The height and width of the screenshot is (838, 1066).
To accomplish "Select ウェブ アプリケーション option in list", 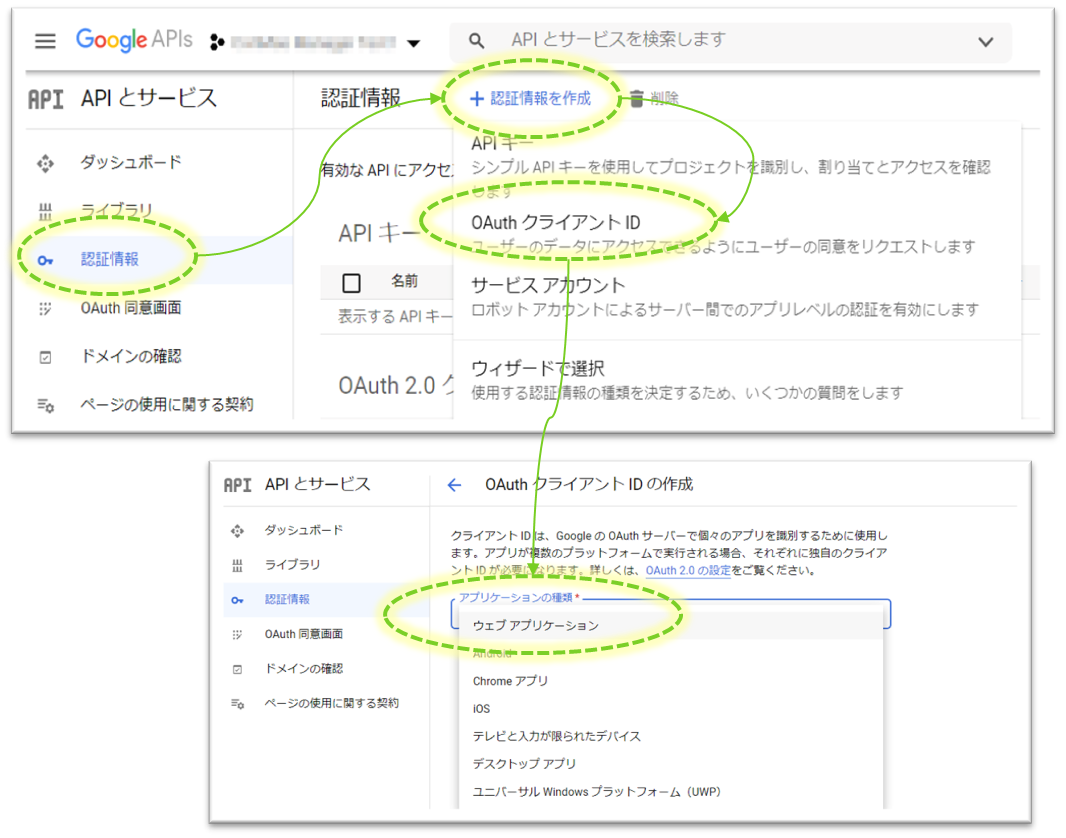I will click(x=536, y=626).
